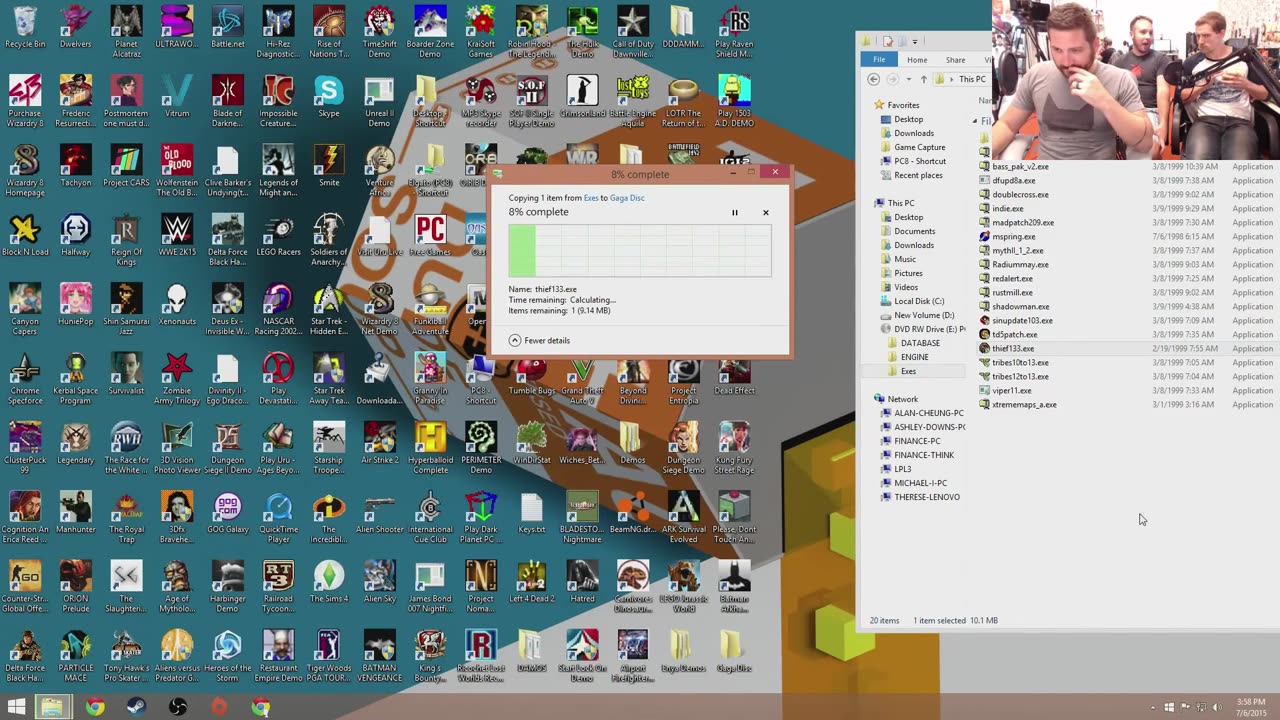Go up one folder level in Explorer
The height and width of the screenshot is (720, 1280).
(923, 79)
